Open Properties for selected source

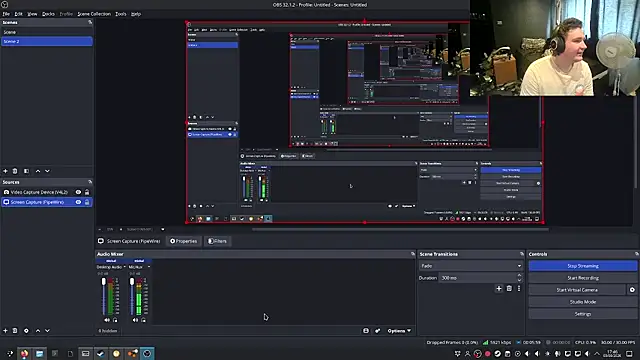[x=183, y=241]
